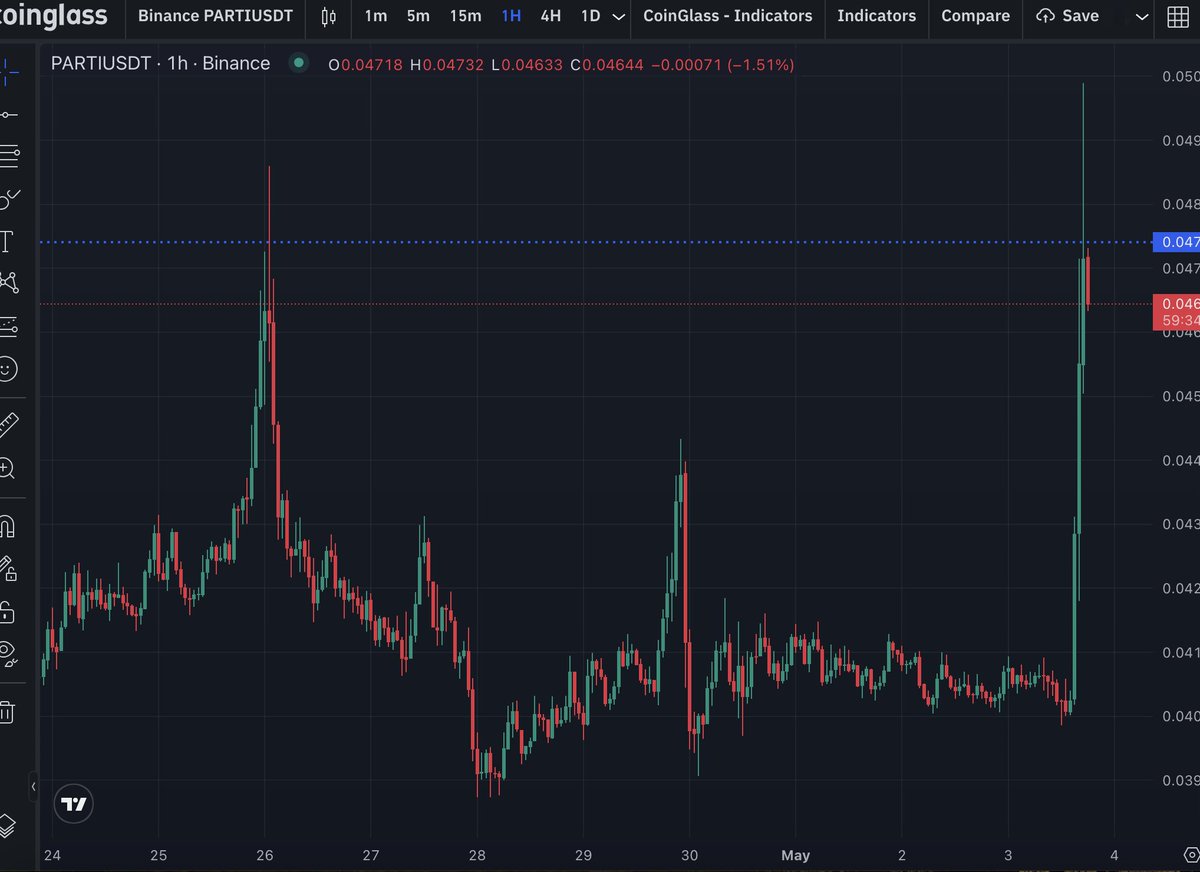This screenshot has height=872, width=1200.
Task: Switch to the 4H timeframe
Action: click(x=550, y=16)
